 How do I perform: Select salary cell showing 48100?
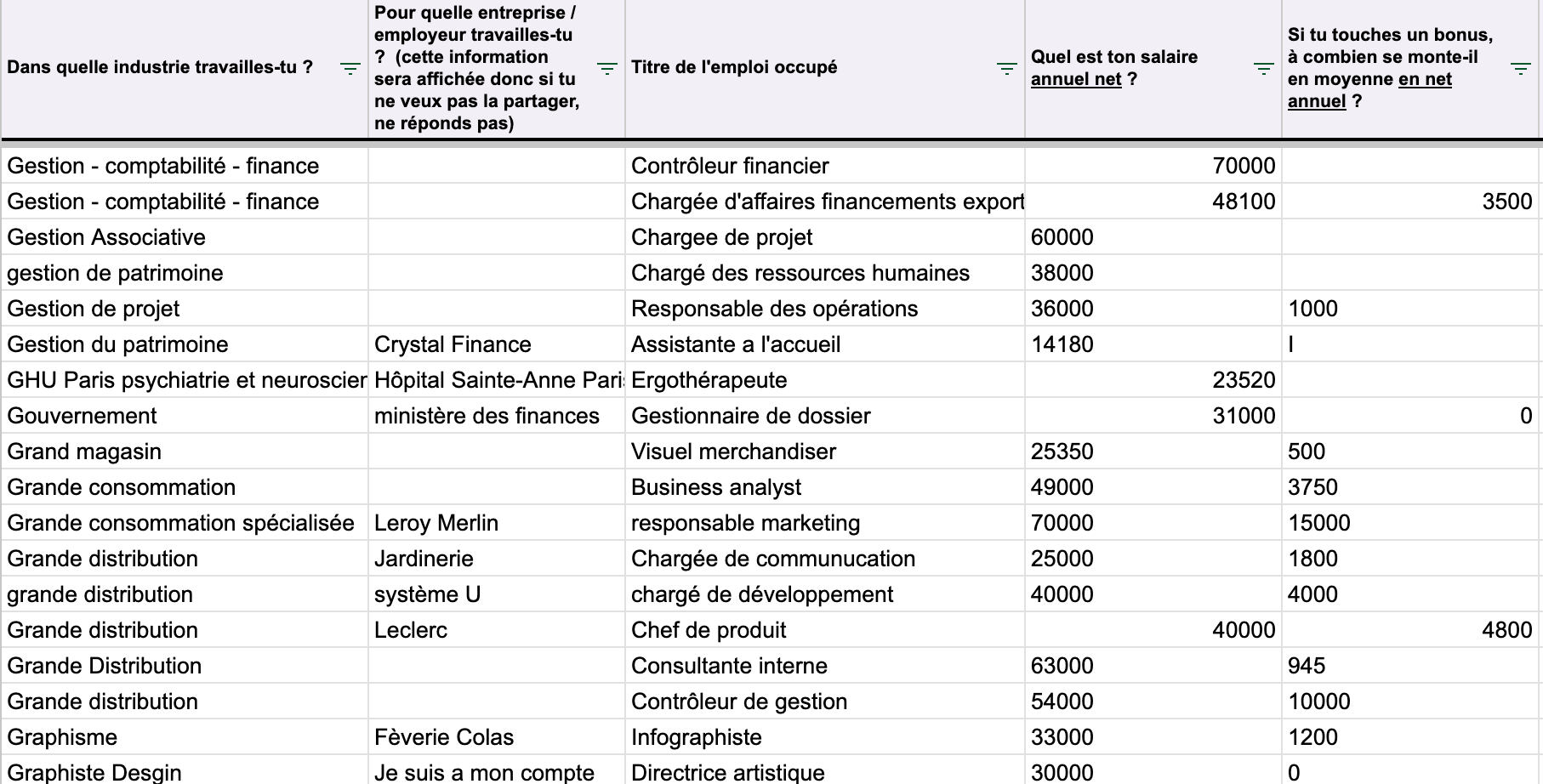coord(1153,202)
